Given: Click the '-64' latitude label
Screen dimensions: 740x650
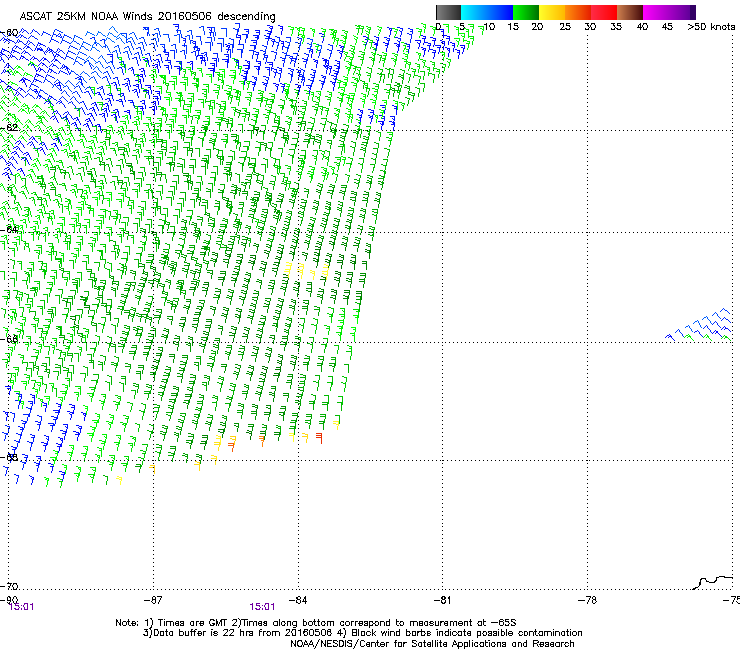Looking at the screenshot, I should (x=9, y=229).
